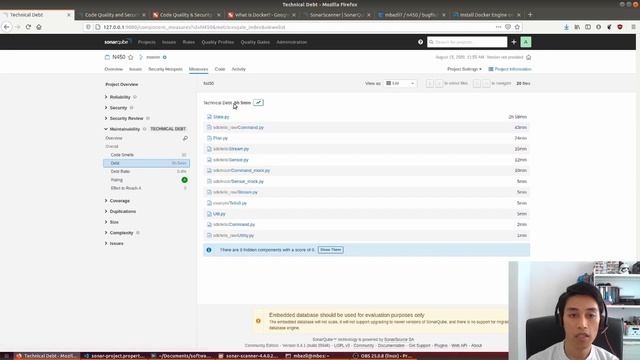Bookmark the page with the URL bar star
The height and width of the screenshot is (360, 640).
517,27
